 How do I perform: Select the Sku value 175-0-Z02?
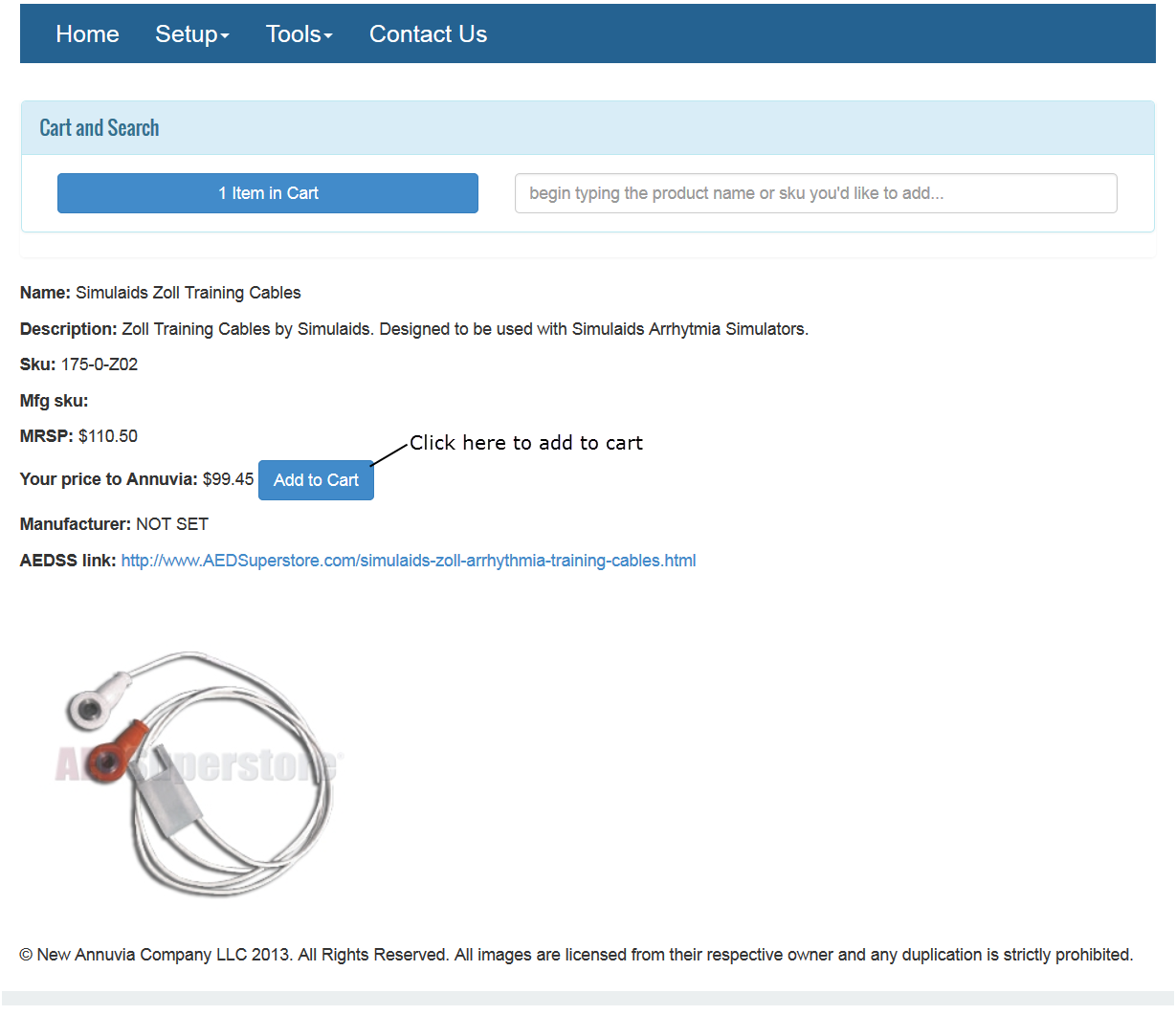(x=100, y=364)
